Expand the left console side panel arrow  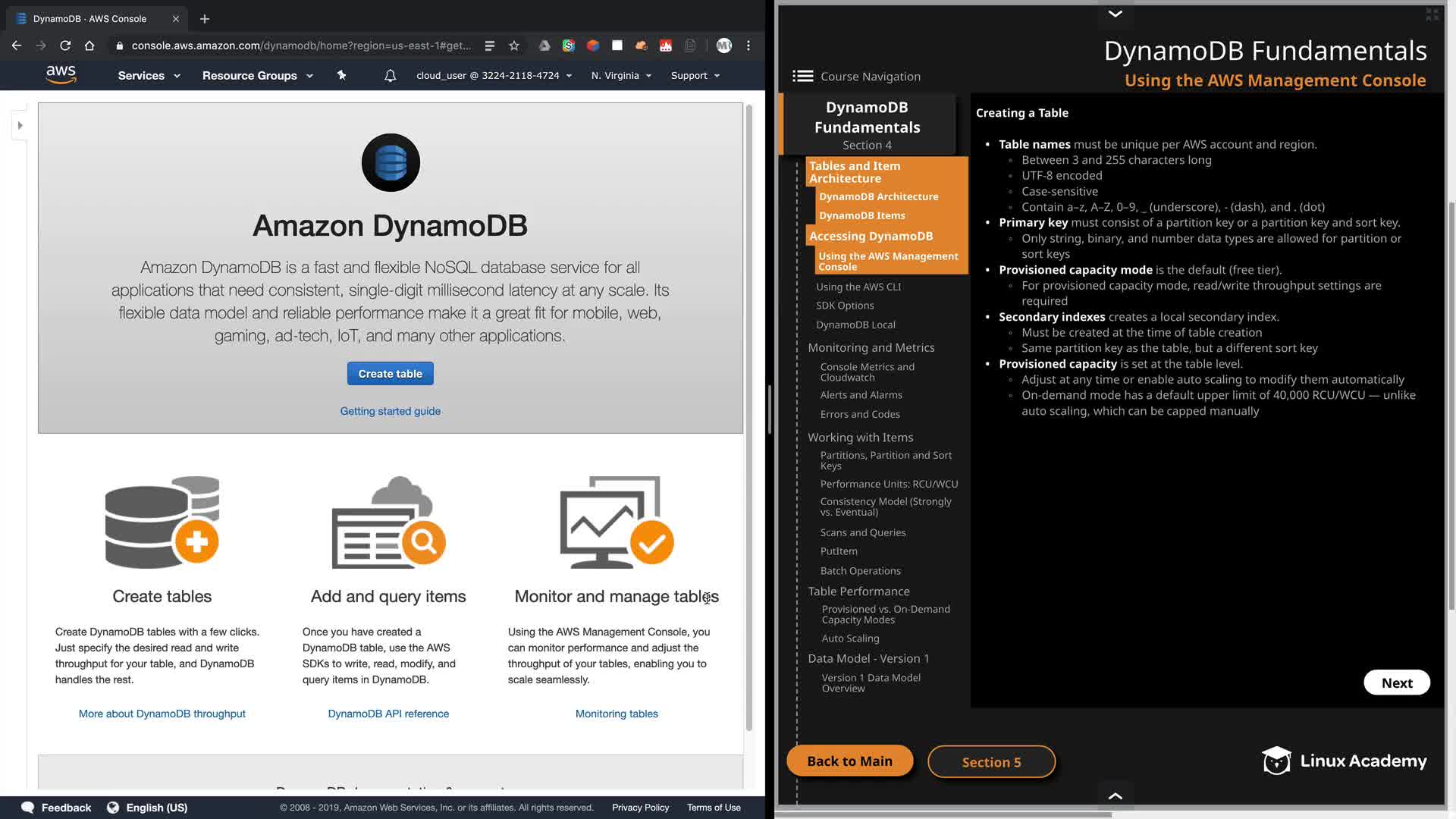(20, 125)
